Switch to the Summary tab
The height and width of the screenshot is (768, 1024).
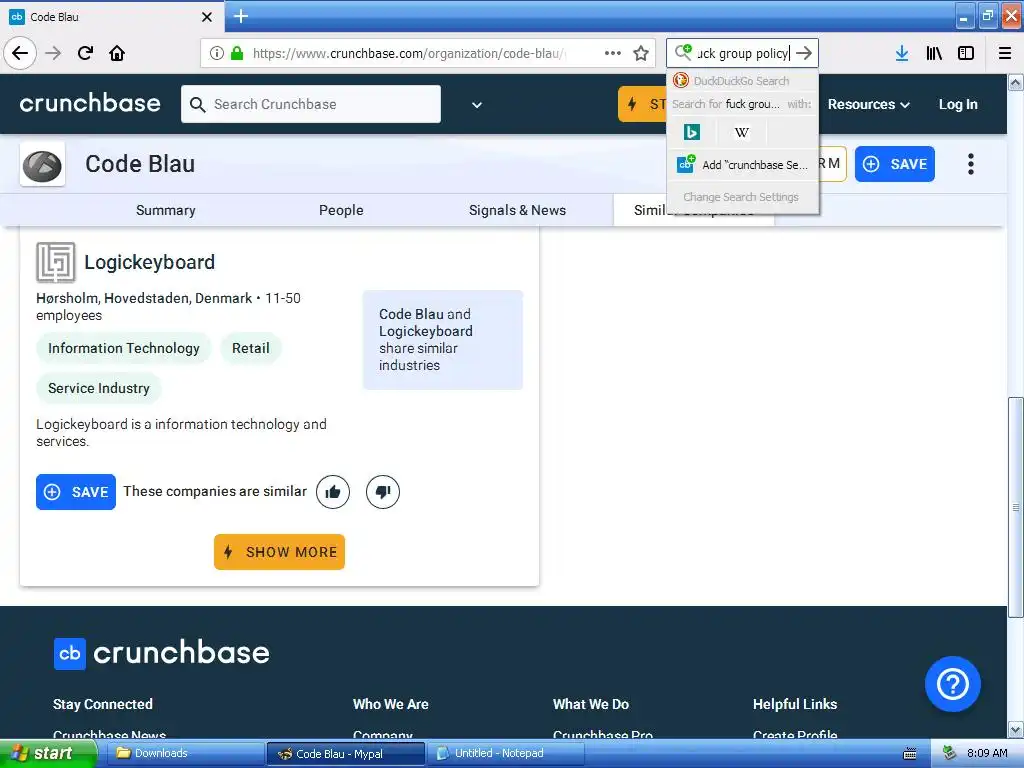[166, 210]
